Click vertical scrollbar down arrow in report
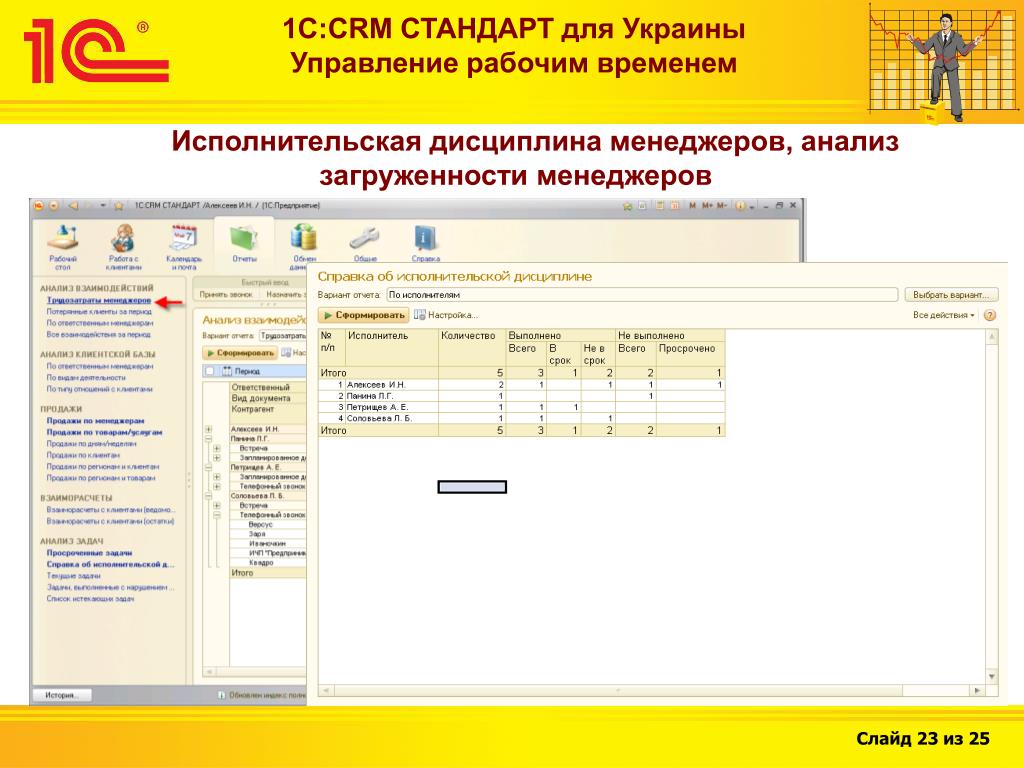The width and height of the screenshot is (1024, 768). click(992, 677)
